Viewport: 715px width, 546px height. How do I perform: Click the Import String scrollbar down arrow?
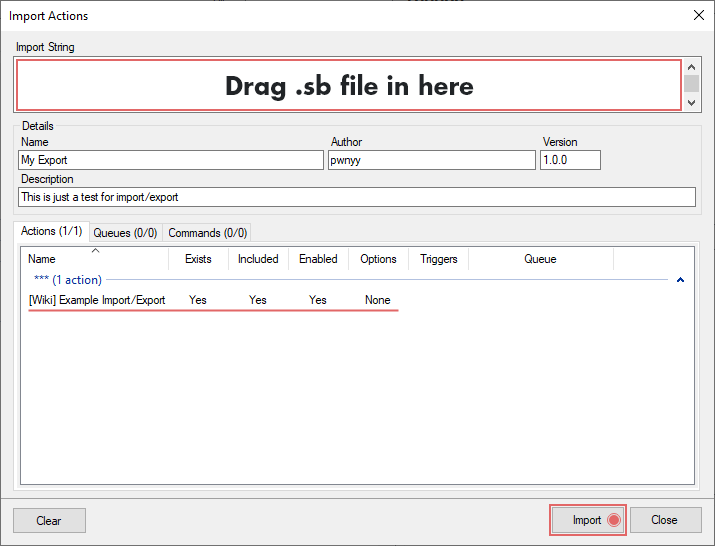click(x=691, y=103)
